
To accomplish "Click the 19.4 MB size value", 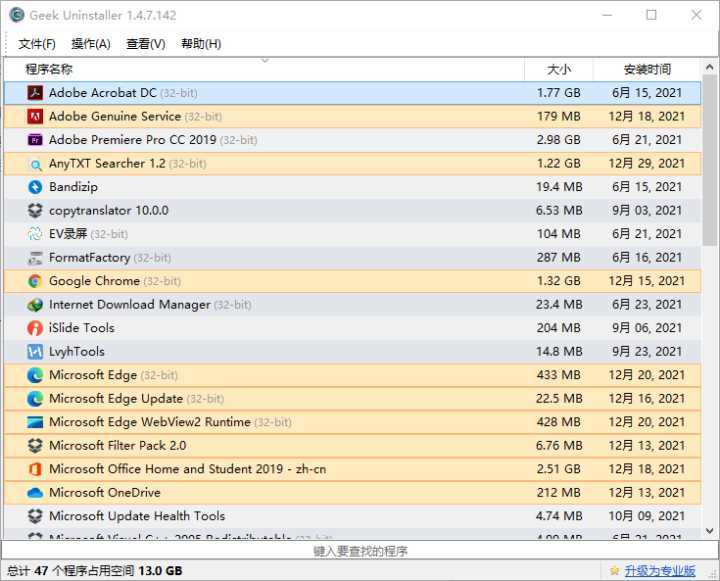I will [559, 187].
